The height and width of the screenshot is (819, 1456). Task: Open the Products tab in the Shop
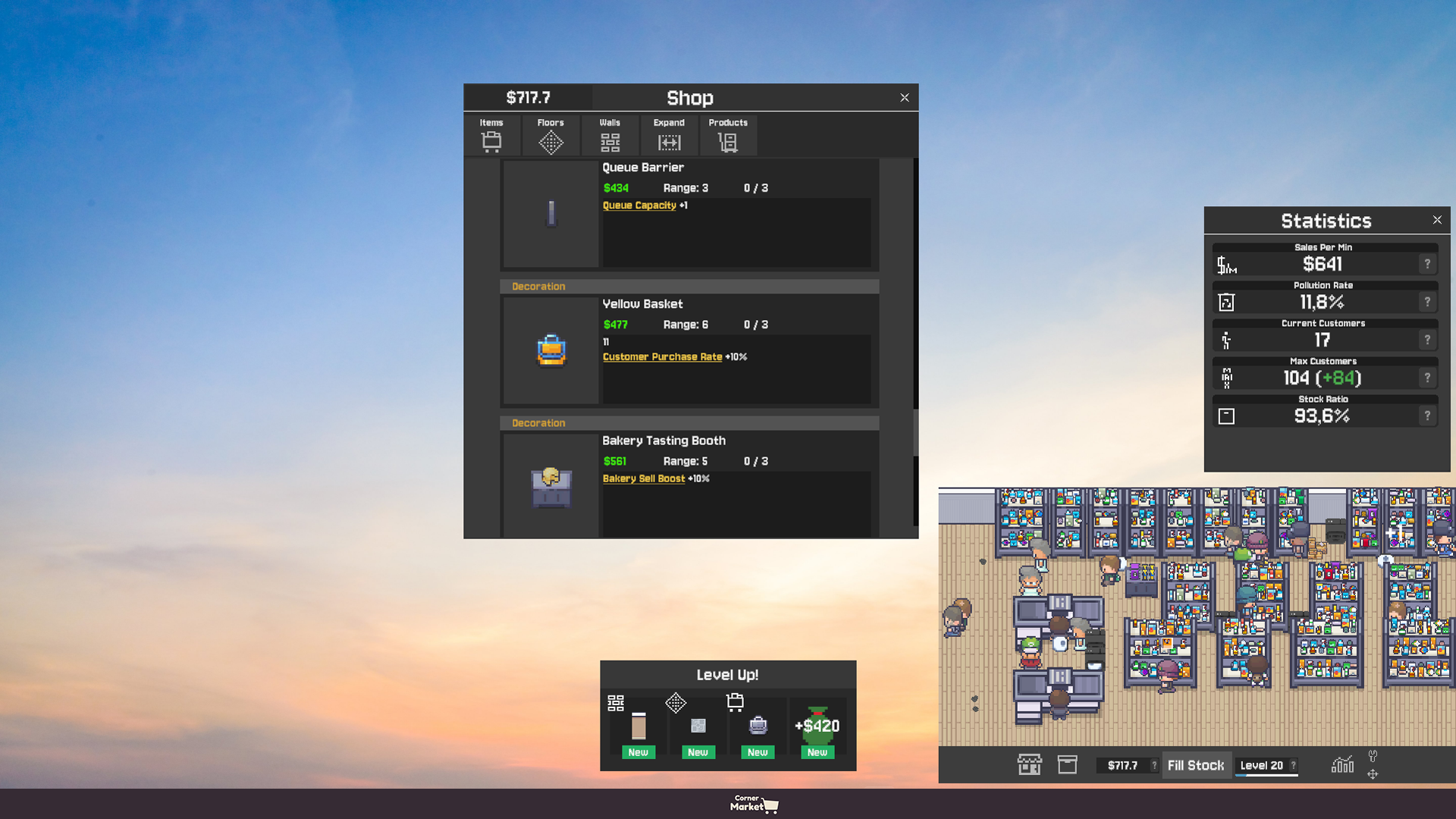727,135
